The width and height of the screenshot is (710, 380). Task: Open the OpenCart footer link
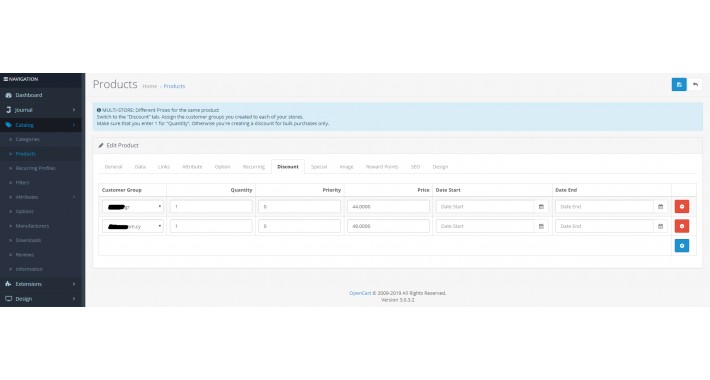[360, 293]
